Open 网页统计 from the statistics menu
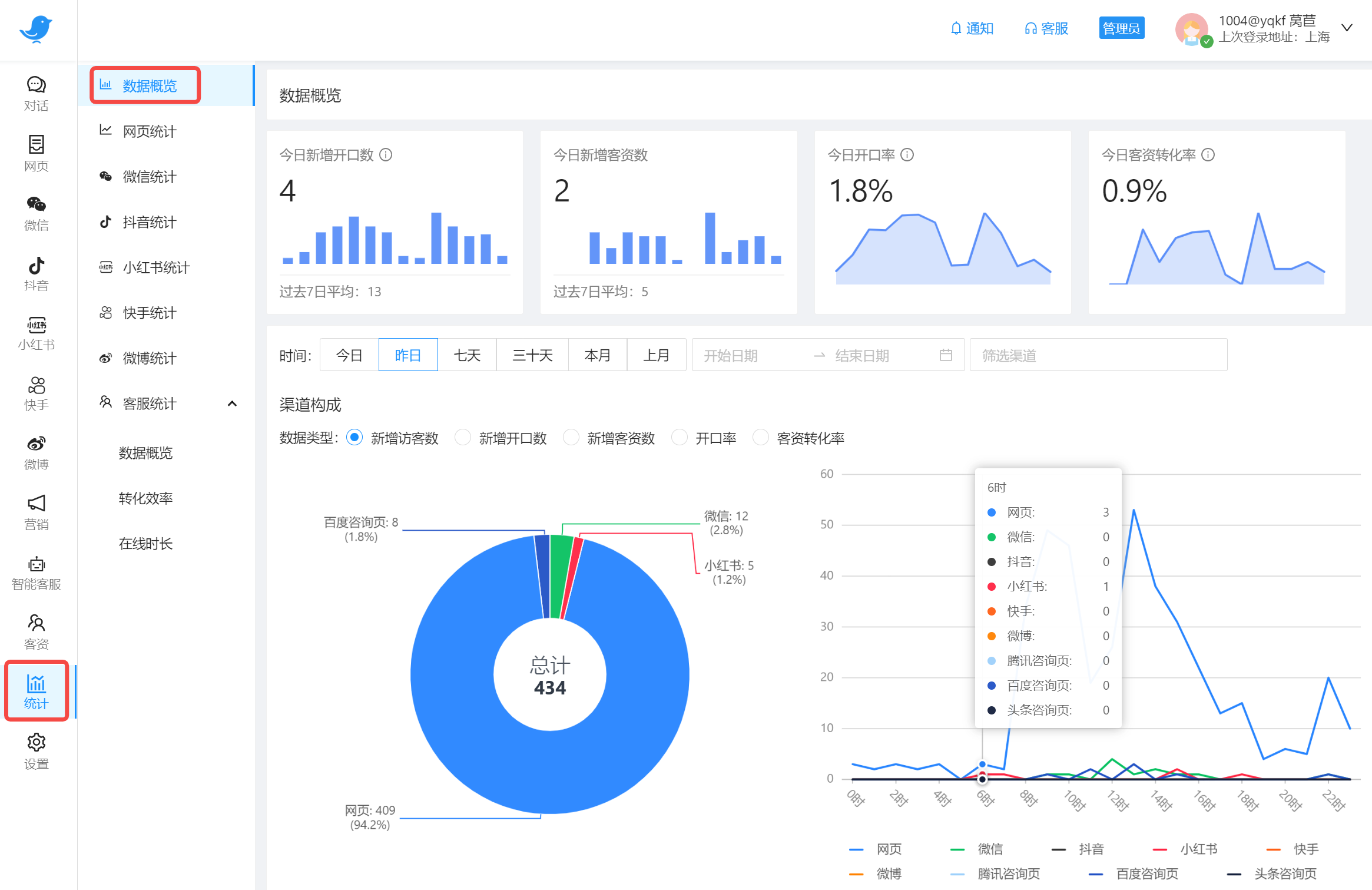 [x=148, y=131]
